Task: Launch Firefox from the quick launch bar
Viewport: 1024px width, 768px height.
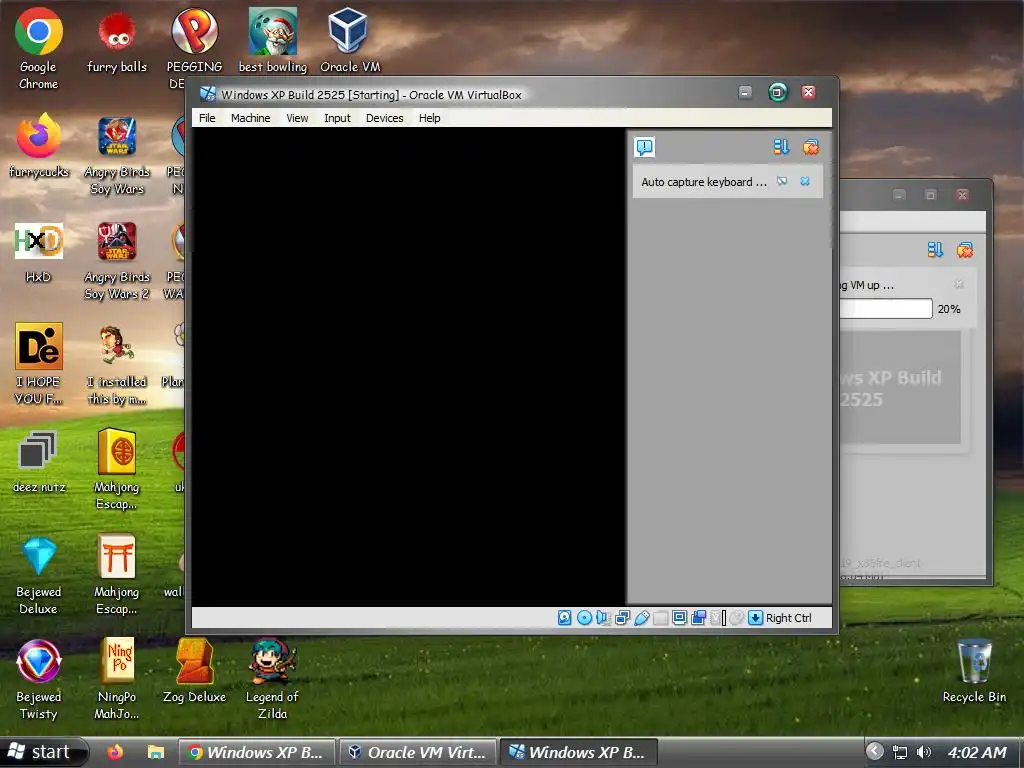Action: [116, 752]
